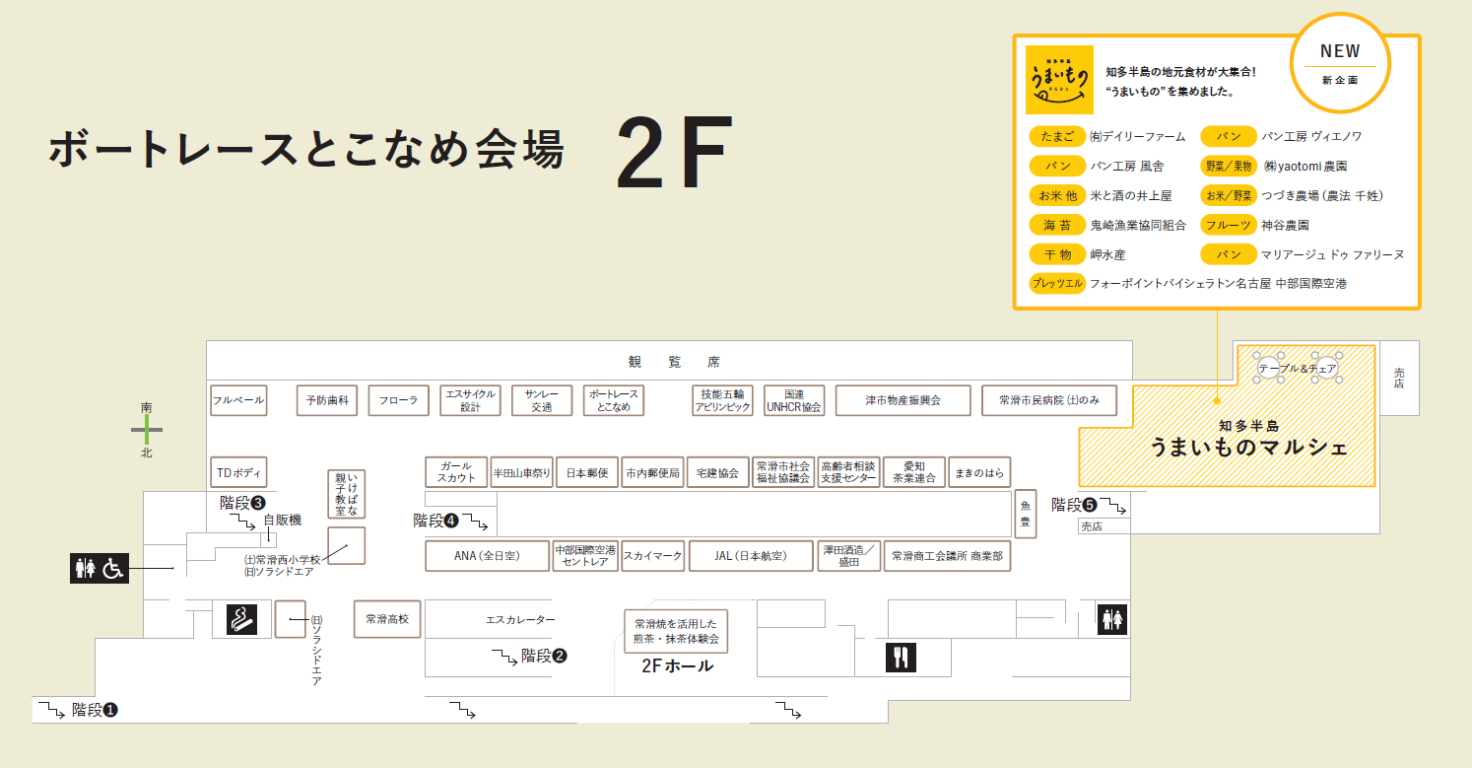Open the エスサイクル設計 booth
Screen dimensions: 1472x768
(471, 400)
